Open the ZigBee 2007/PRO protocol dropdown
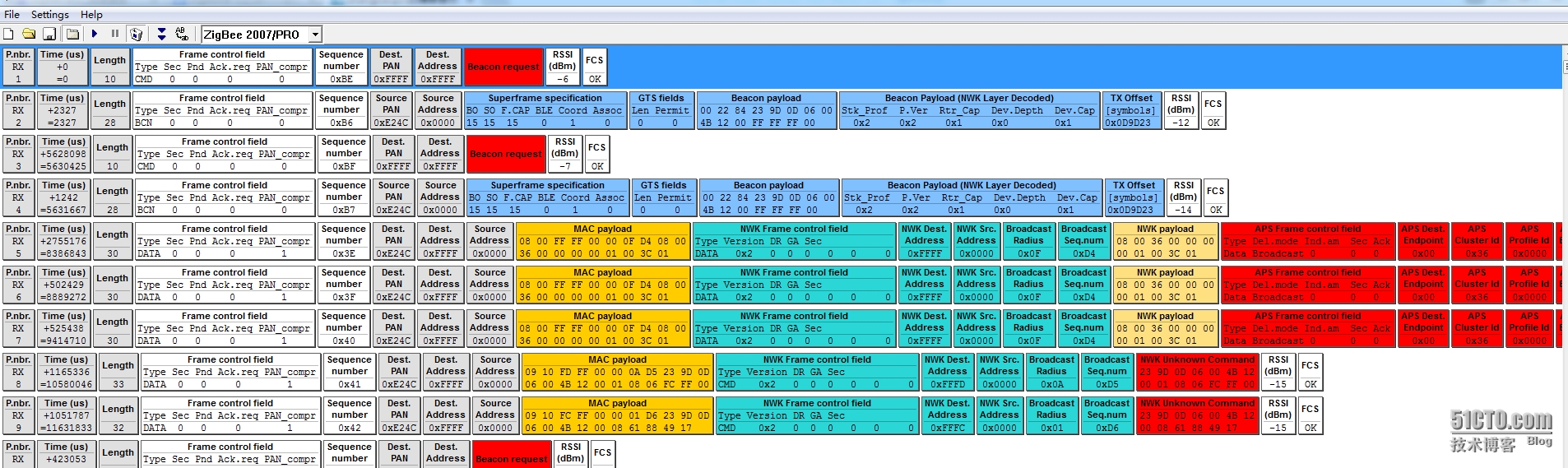 tap(315, 35)
